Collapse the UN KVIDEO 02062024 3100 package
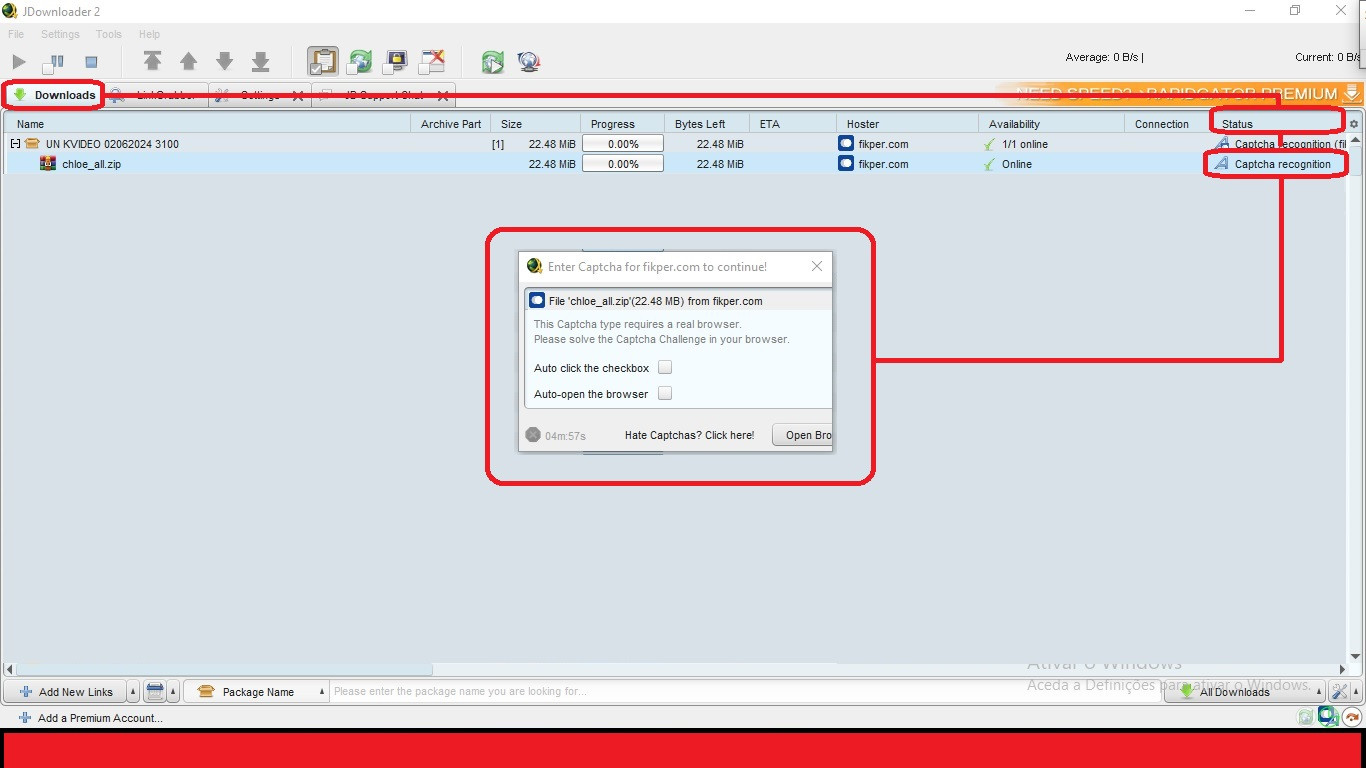 15,144
